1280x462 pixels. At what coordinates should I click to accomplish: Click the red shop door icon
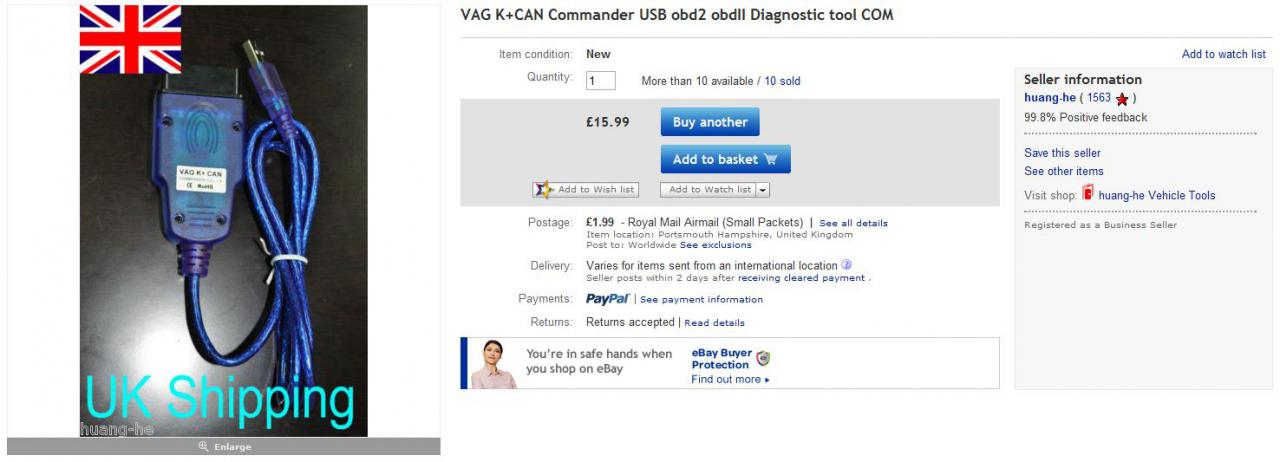[x=1088, y=194]
